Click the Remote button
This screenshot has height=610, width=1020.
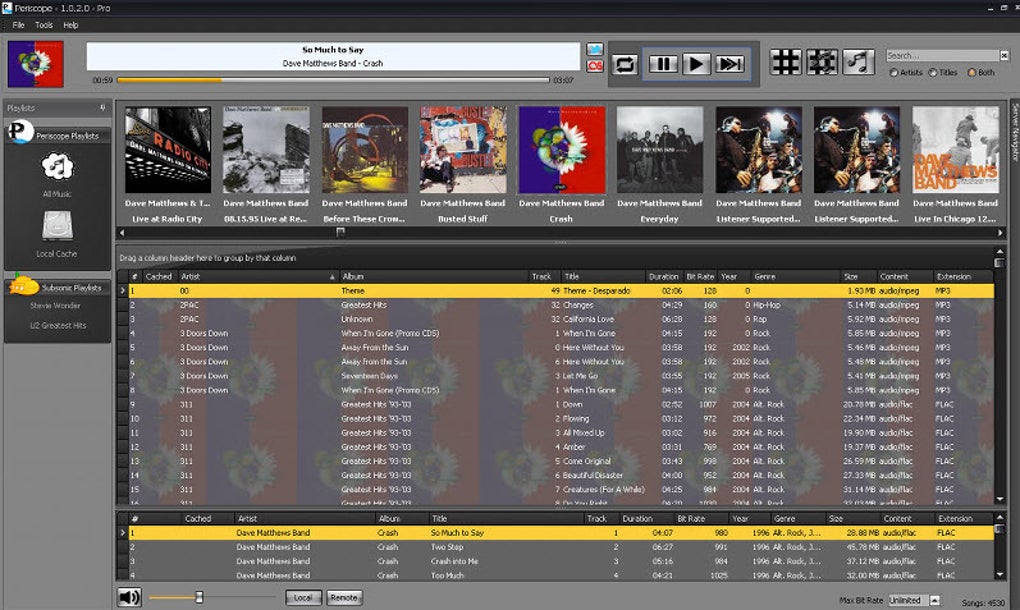344,598
